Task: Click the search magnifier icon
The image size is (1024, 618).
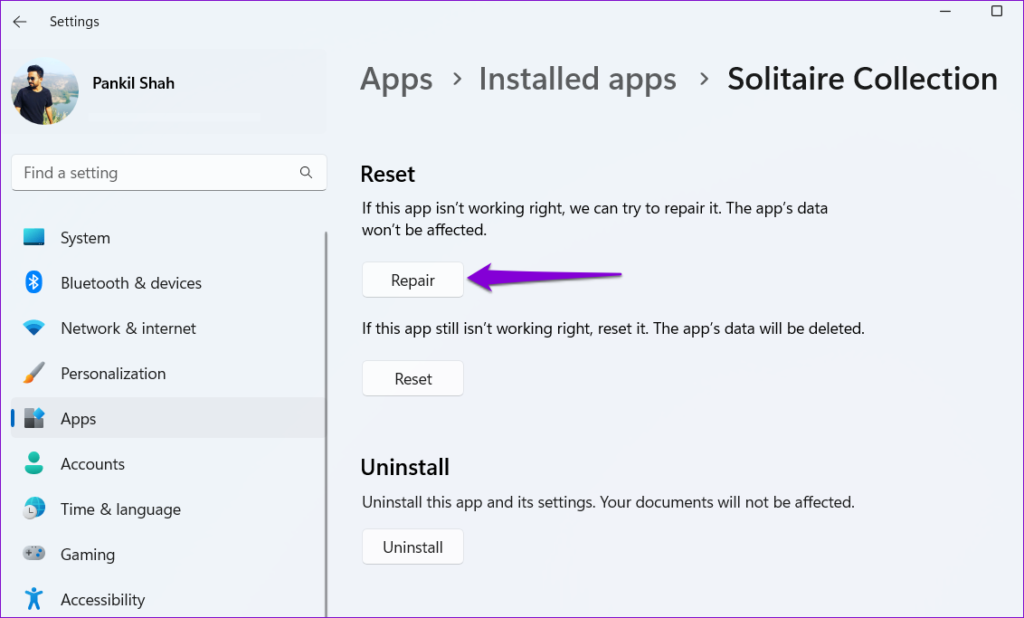Action: 306,172
